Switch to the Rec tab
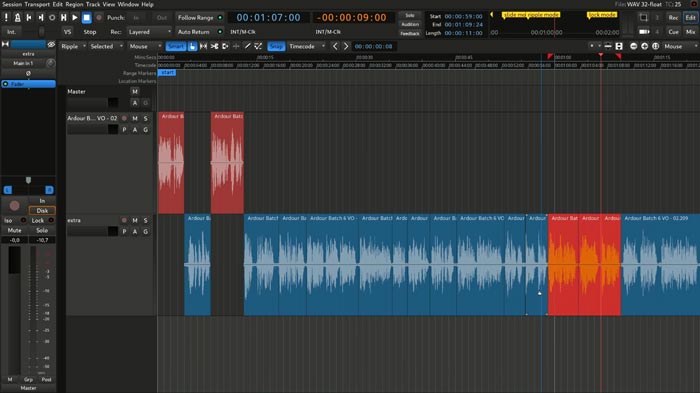Screen dimensions: 700x393 [673, 17]
